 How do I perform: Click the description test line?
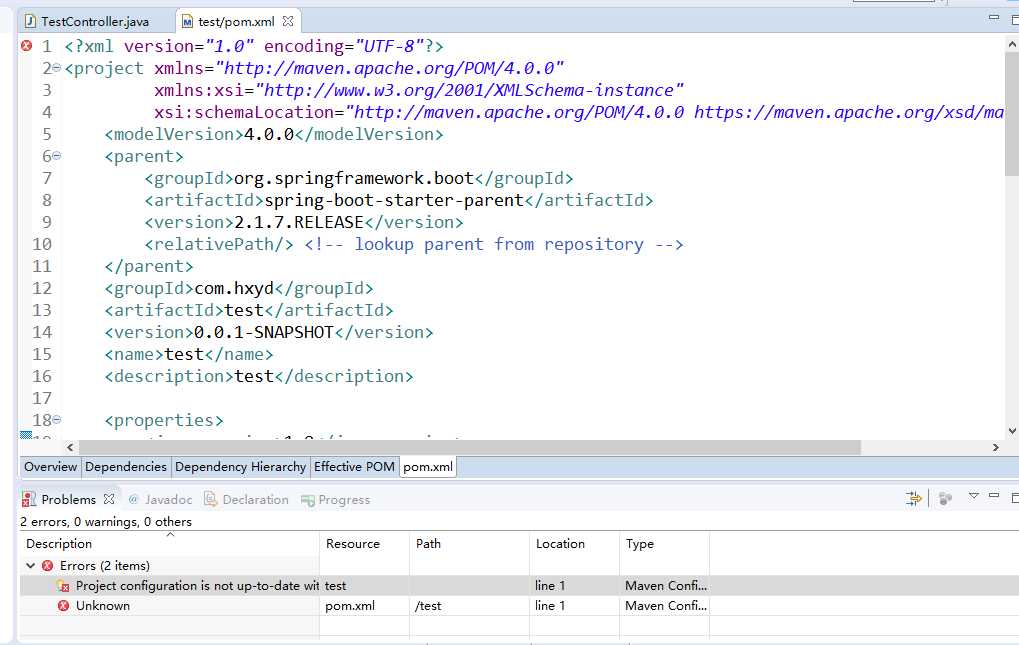259,376
